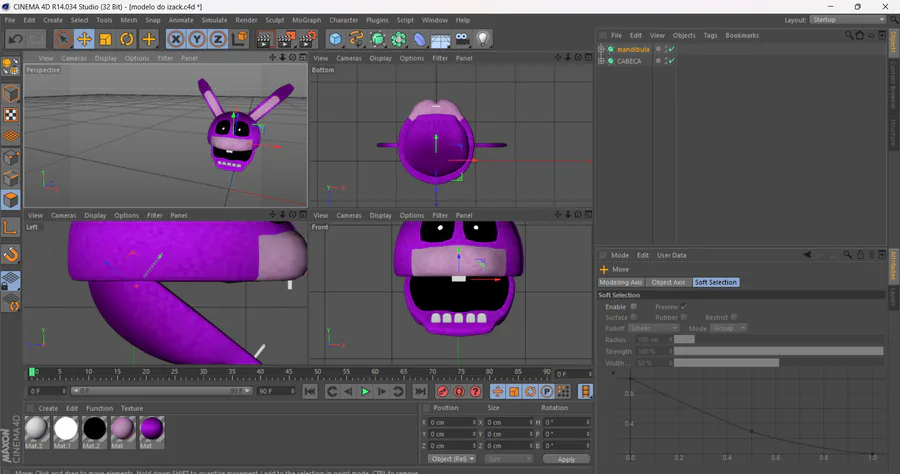Image resolution: width=900 pixels, height=474 pixels.
Task: Adjust the Radius slider
Action: tap(778, 339)
